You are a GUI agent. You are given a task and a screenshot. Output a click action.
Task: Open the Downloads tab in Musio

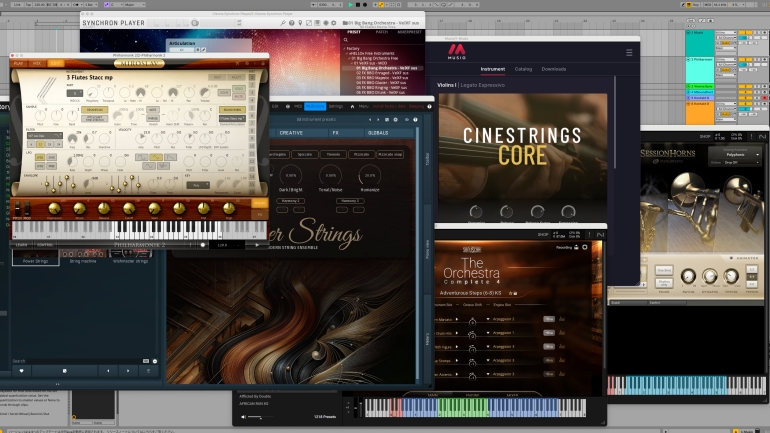point(553,69)
